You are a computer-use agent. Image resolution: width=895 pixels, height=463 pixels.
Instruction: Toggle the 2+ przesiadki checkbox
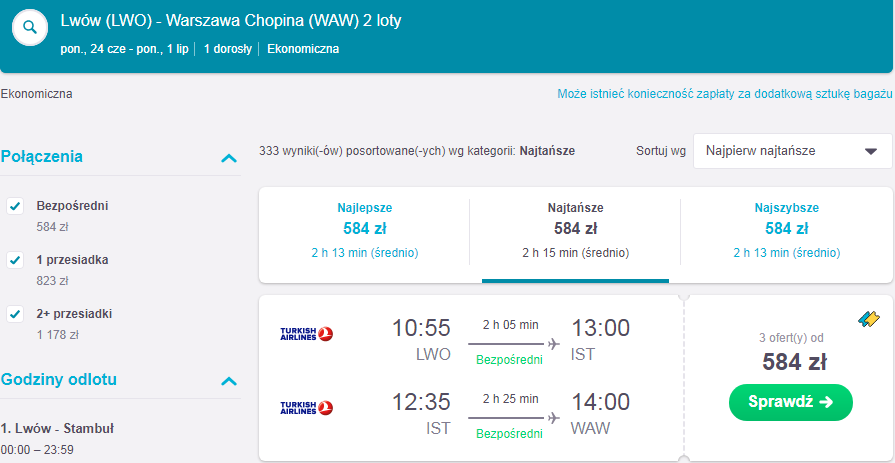pos(15,314)
